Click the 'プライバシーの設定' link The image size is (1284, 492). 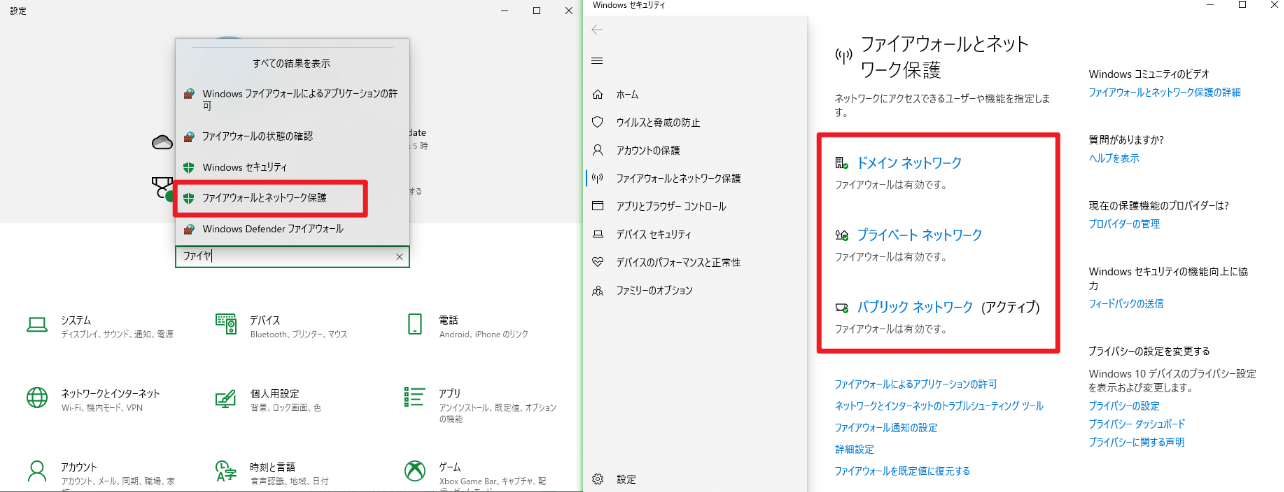(x=1124, y=406)
